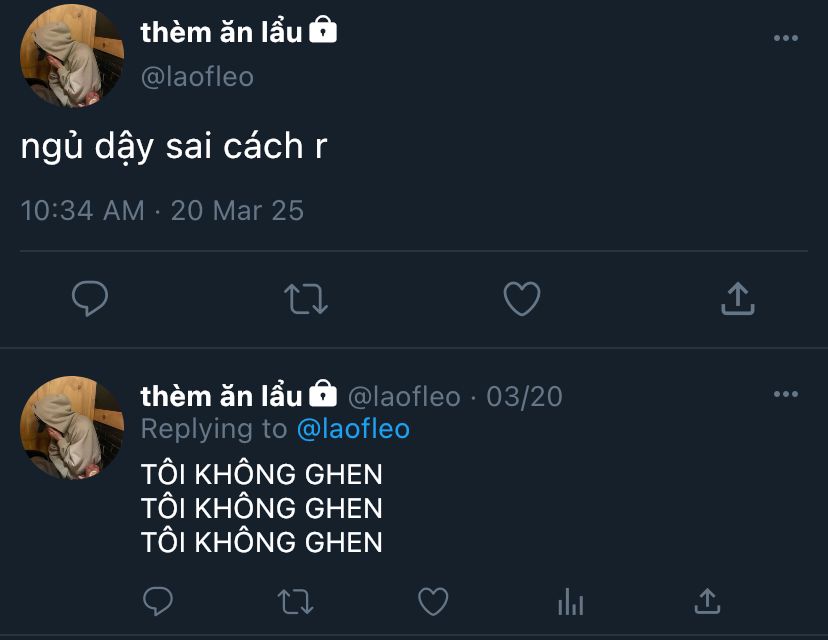Click the 03/20 date on the reply
Viewport: 828px width, 640px height.
click(524, 397)
